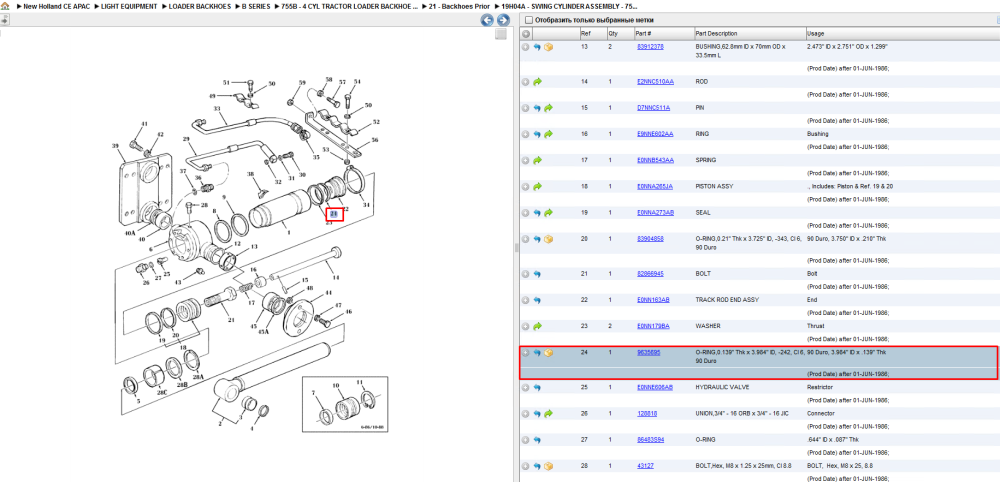Open '19H04A - SWING CYLINDER ASSEMBLY' breadcrumb
The image size is (1000, 482).
[x=569, y=6]
